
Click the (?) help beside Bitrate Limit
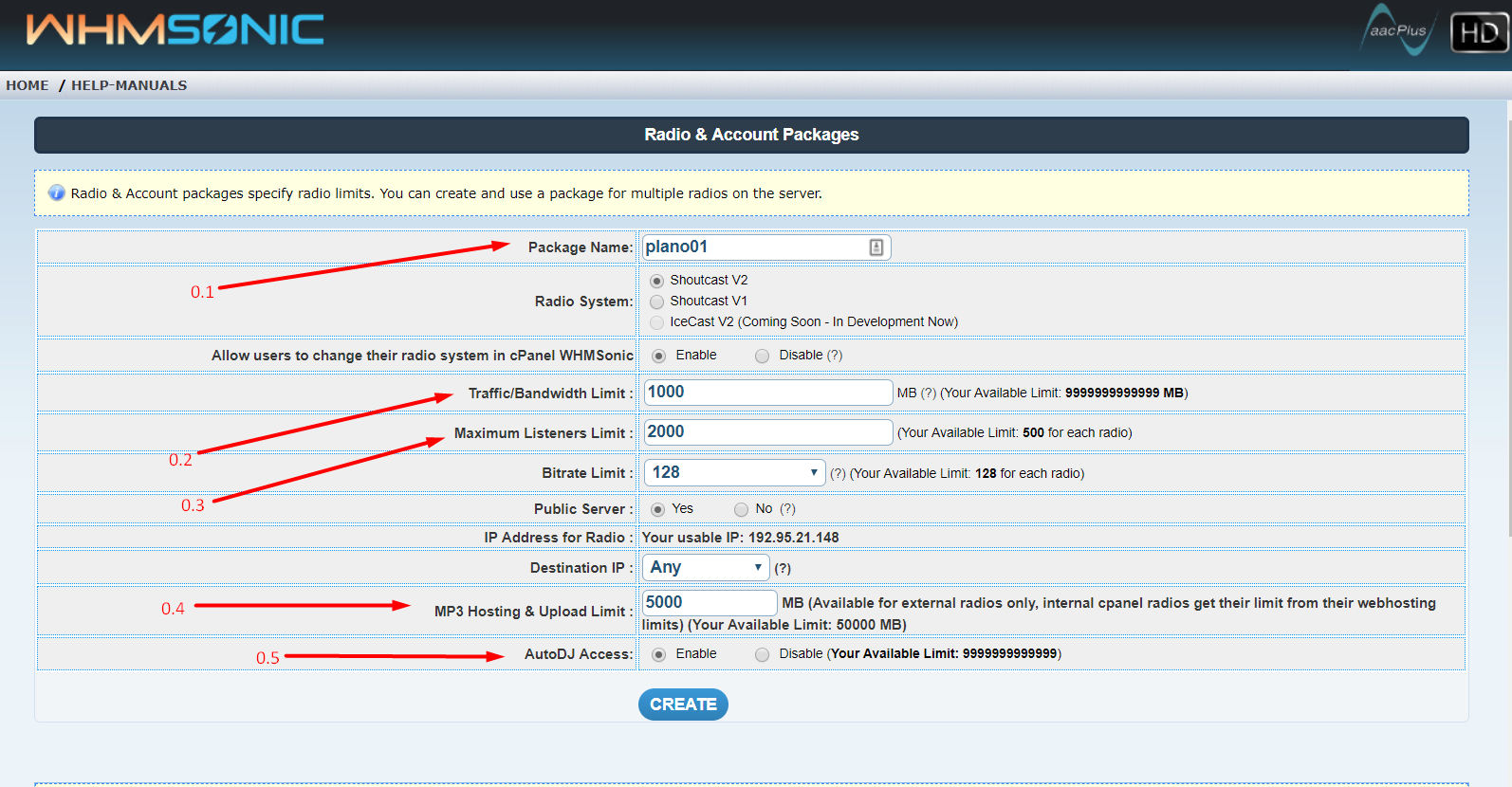(x=839, y=473)
